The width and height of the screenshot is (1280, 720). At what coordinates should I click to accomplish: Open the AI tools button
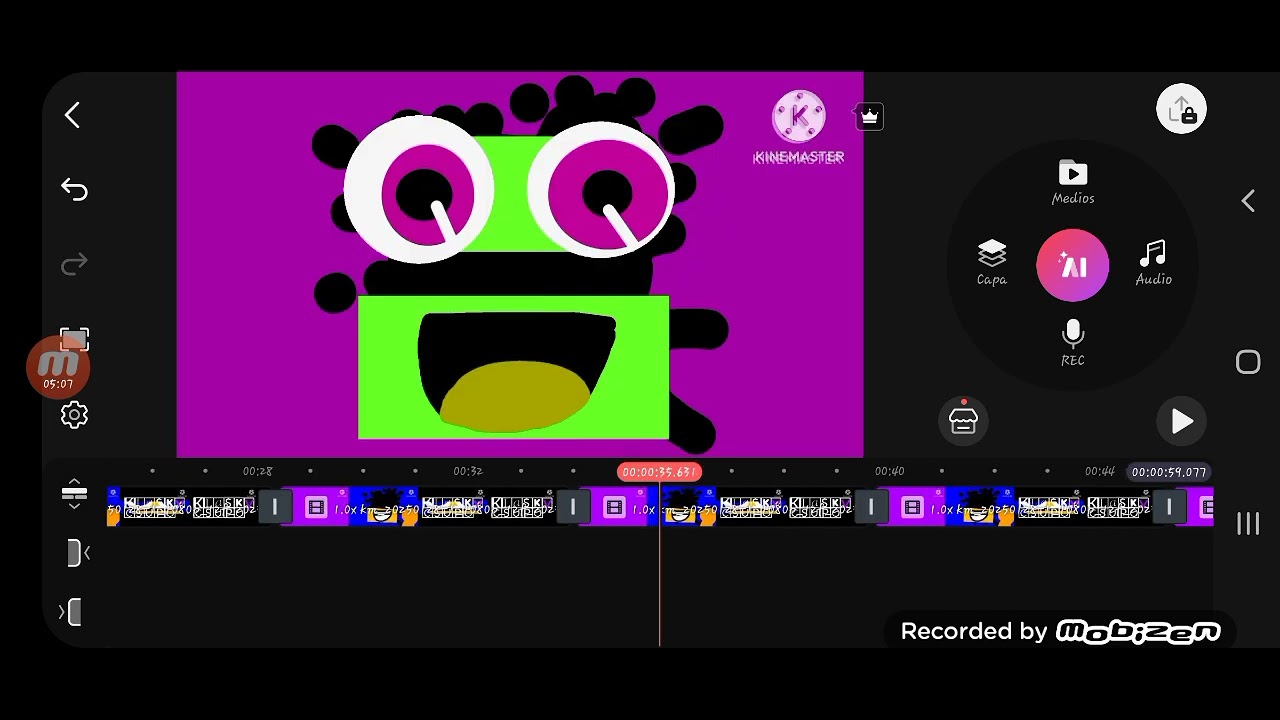click(x=1073, y=266)
